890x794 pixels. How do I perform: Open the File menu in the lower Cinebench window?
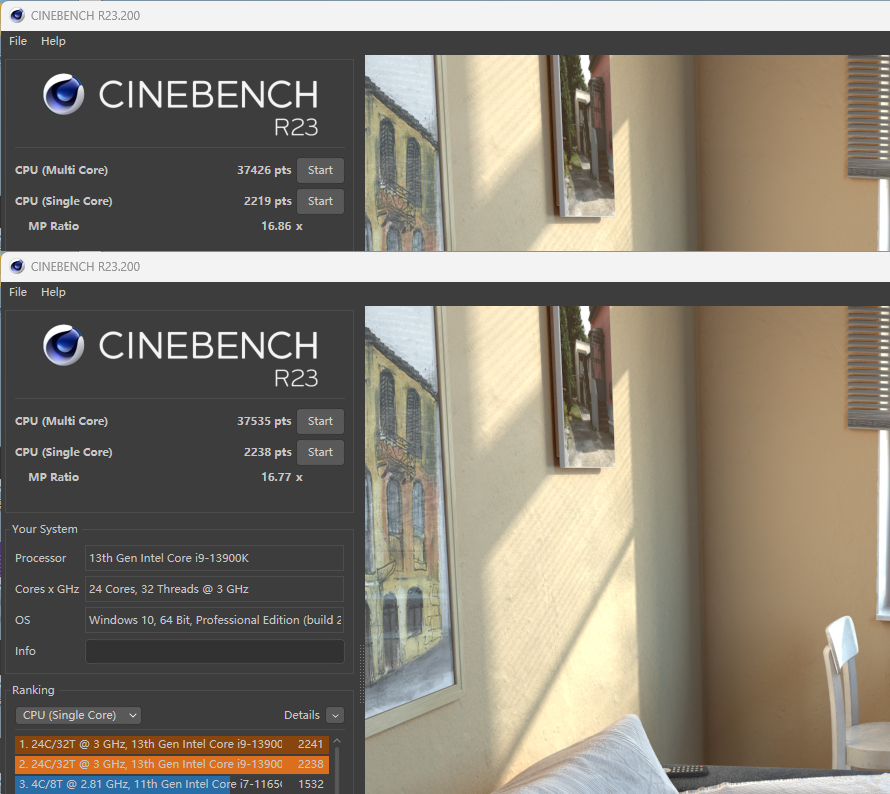tap(18, 292)
